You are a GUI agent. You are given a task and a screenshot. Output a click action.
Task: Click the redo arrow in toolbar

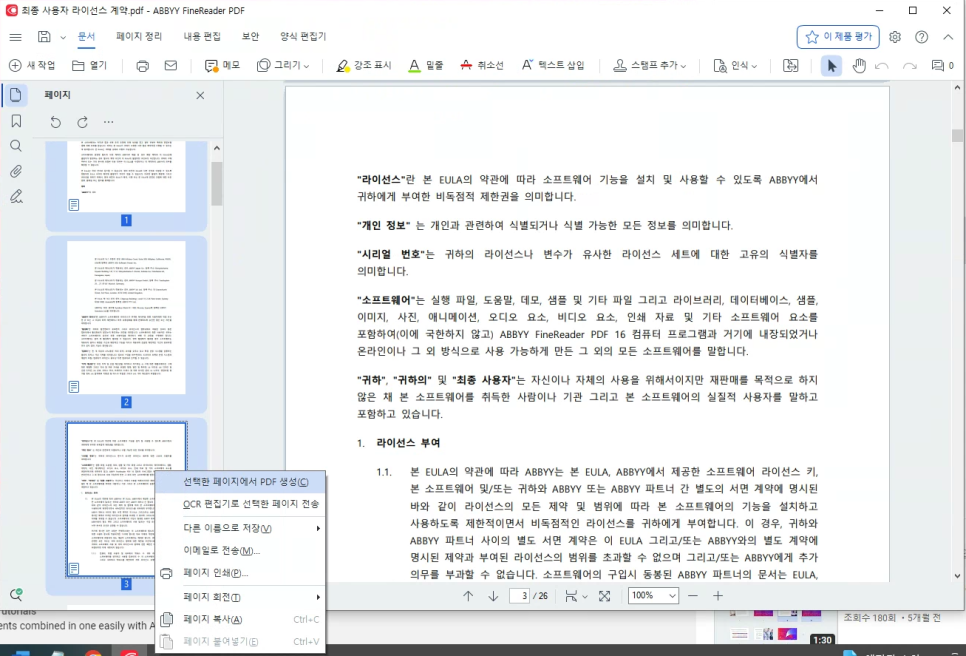pyautogui.click(x=909, y=66)
